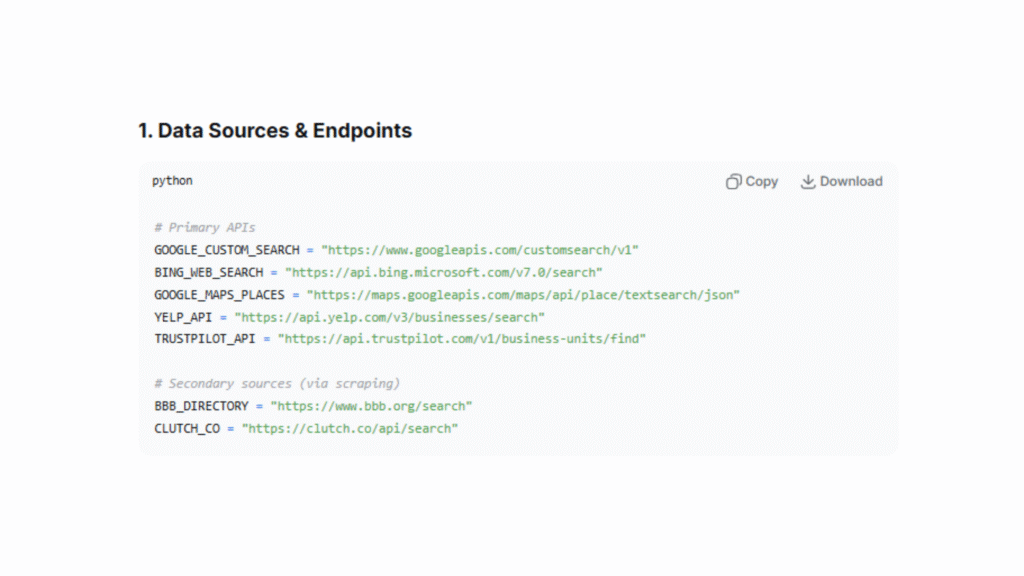Click the YELP_API variable name
Viewport: 1024px width, 576px height.
(x=182, y=317)
